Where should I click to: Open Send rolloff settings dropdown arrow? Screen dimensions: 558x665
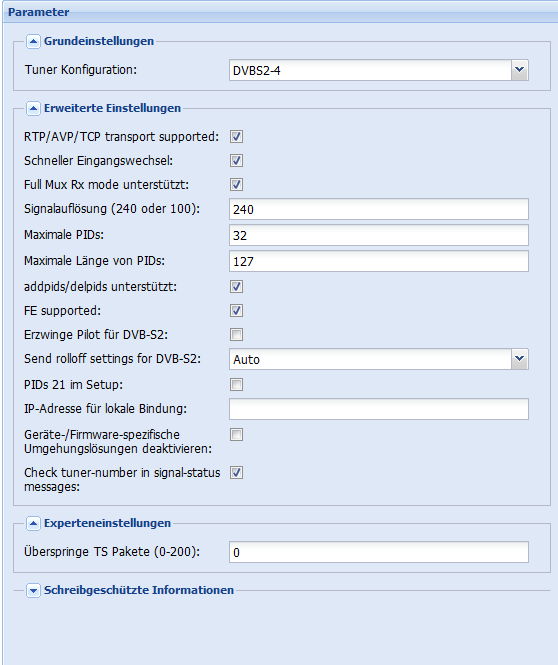point(520,359)
